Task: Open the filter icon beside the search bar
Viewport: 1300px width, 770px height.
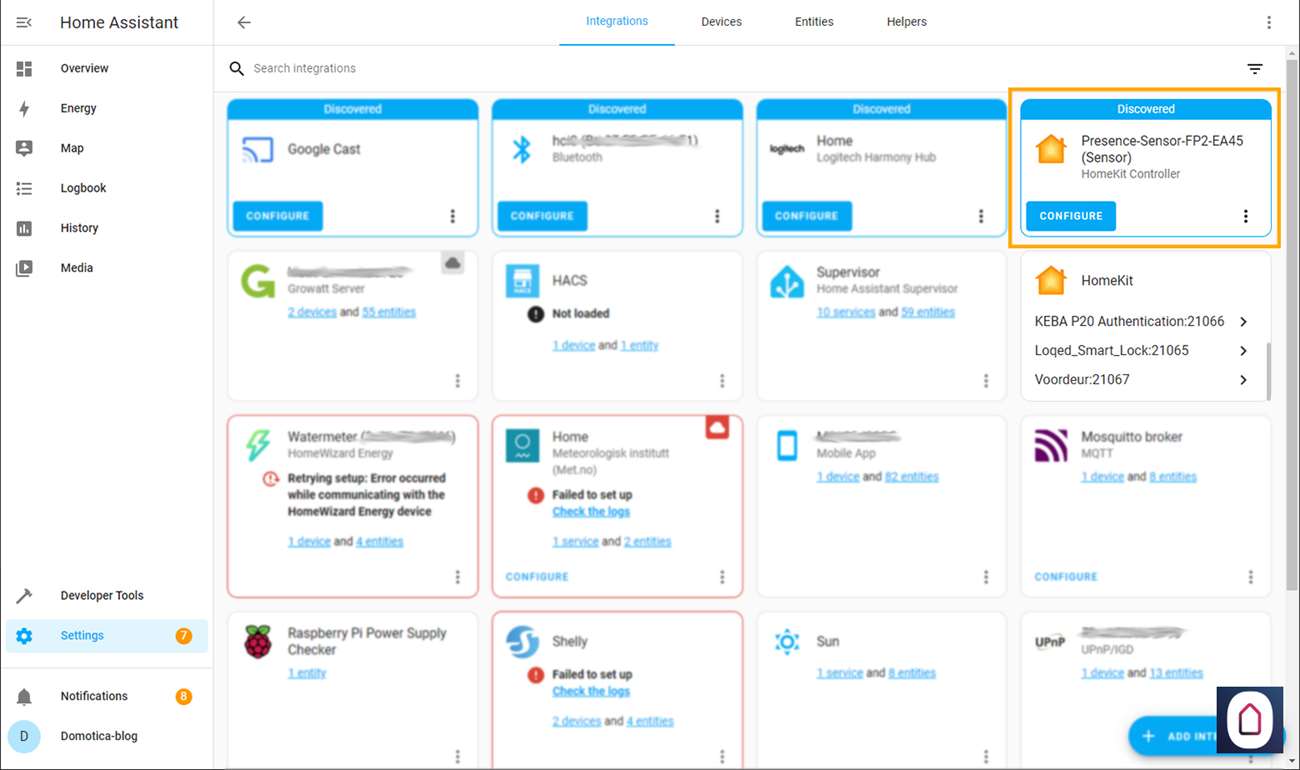Action: pyautogui.click(x=1254, y=69)
